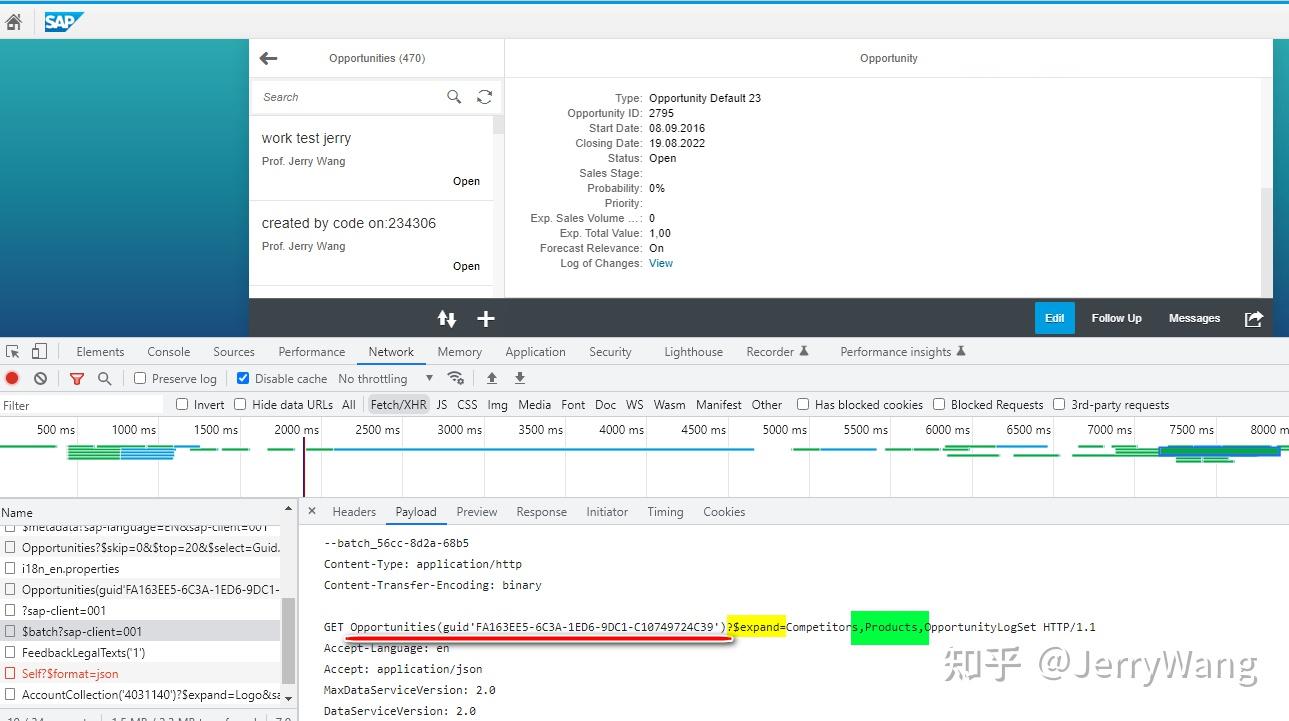
Task: Check the Hide data URLs option
Action: tap(240, 404)
